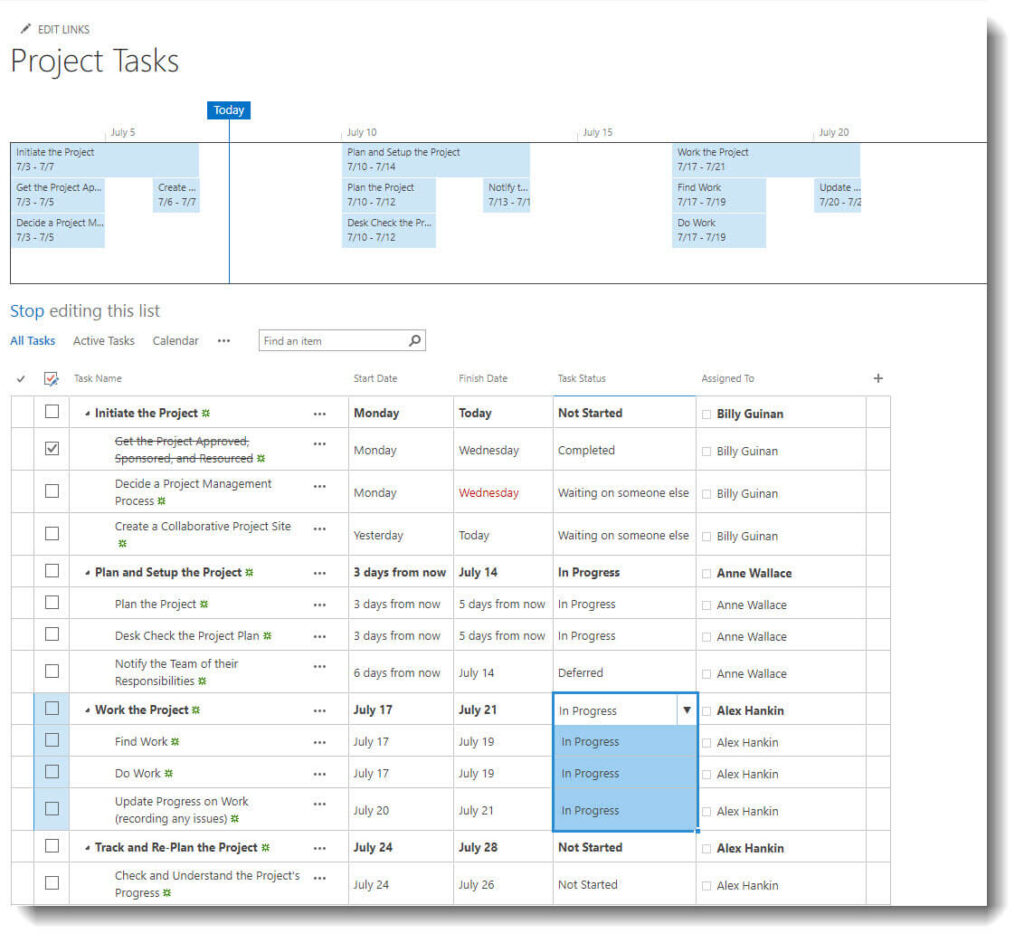This screenshot has width=1024, height=943.
Task: Switch to the Calendar view
Action: click(x=175, y=341)
